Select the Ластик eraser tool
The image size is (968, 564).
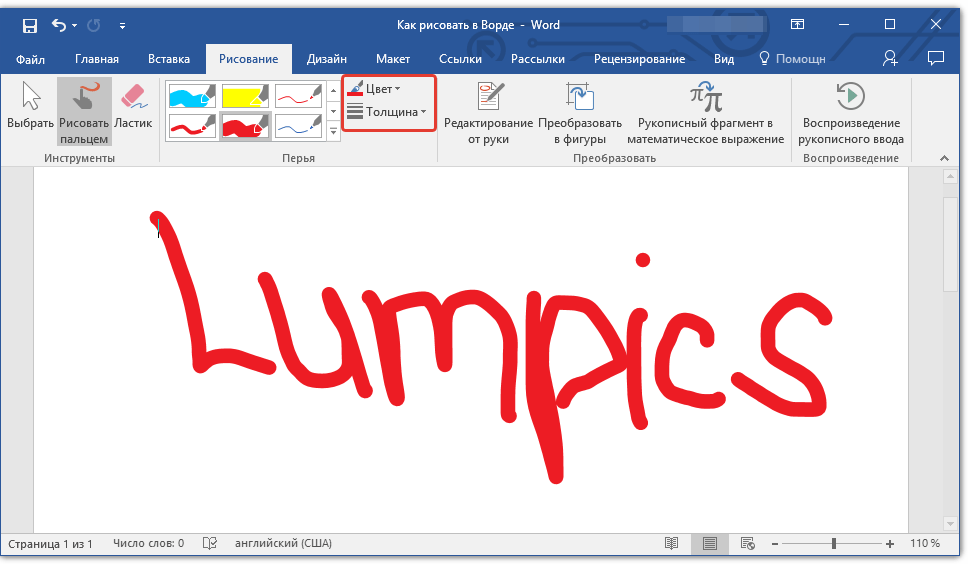[x=133, y=109]
